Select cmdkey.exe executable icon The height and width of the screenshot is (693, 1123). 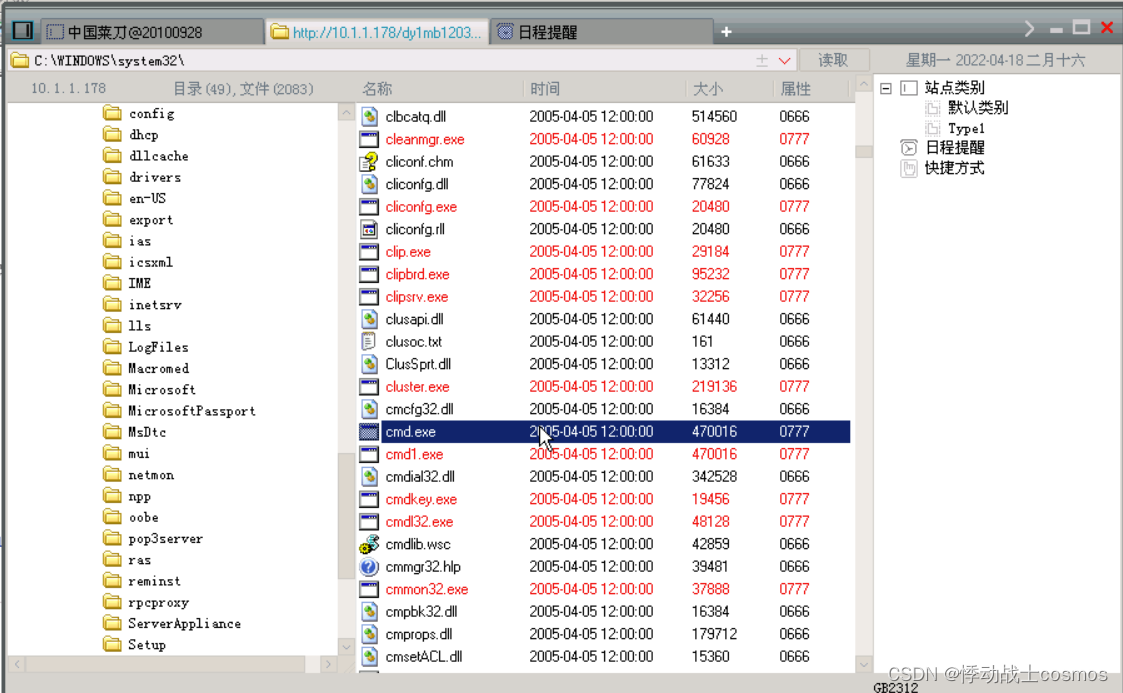369,499
